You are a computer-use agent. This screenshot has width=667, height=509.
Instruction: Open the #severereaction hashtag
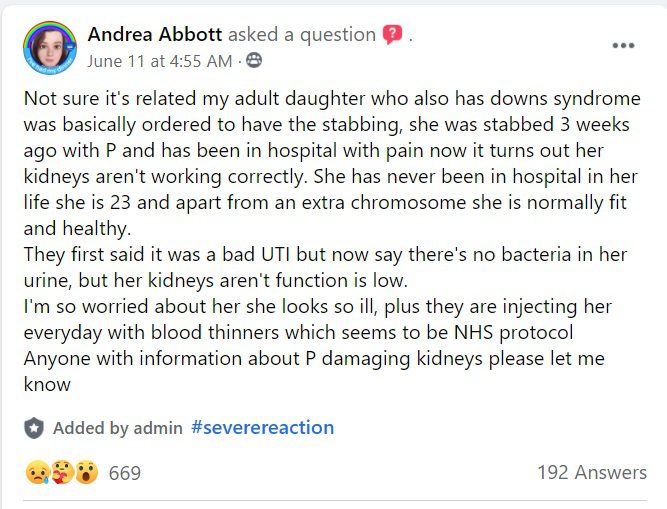(262, 427)
